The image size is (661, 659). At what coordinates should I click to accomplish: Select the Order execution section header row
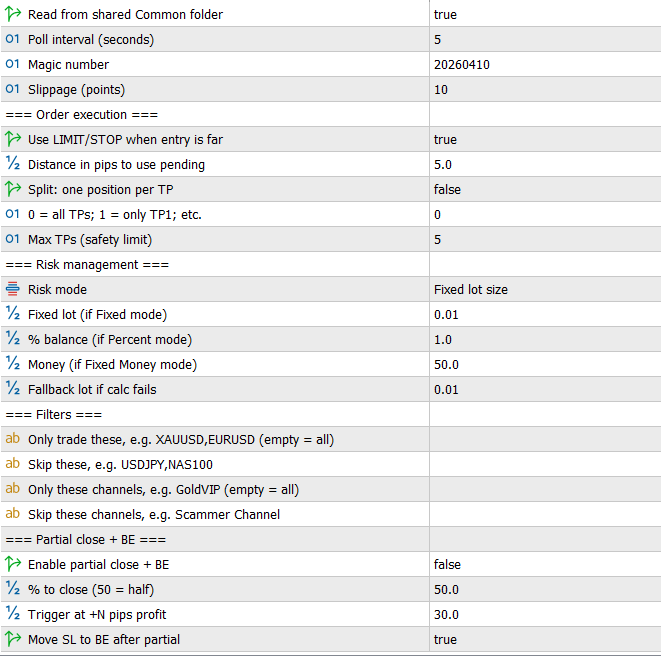[x=82, y=115]
